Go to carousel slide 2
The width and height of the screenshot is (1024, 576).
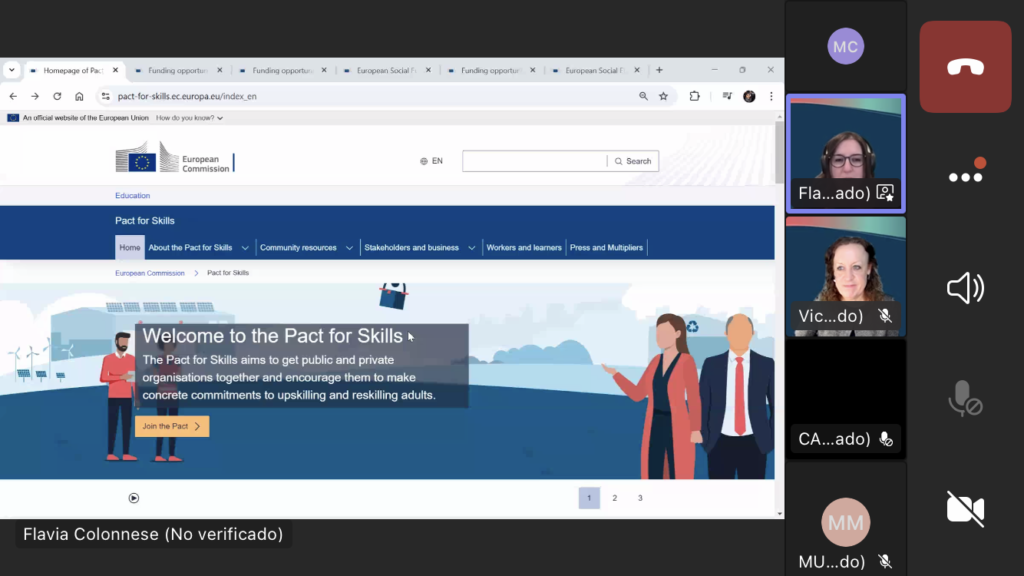[x=614, y=498]
